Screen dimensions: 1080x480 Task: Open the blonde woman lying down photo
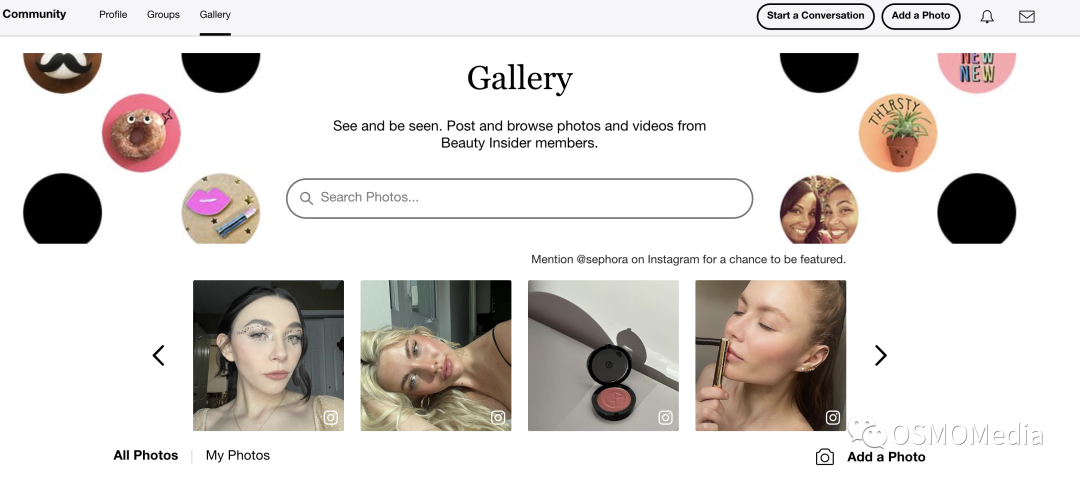436,355
